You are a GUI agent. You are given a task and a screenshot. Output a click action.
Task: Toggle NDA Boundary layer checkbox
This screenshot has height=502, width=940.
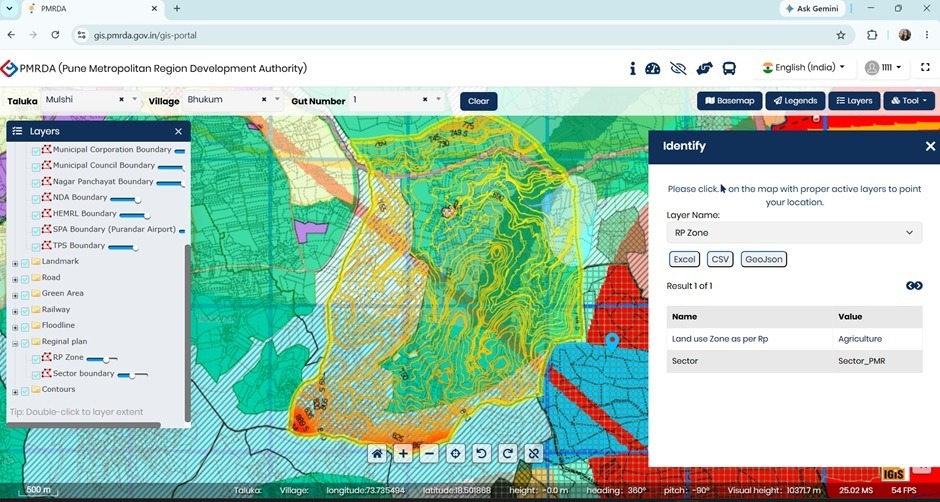click(35, 199)
